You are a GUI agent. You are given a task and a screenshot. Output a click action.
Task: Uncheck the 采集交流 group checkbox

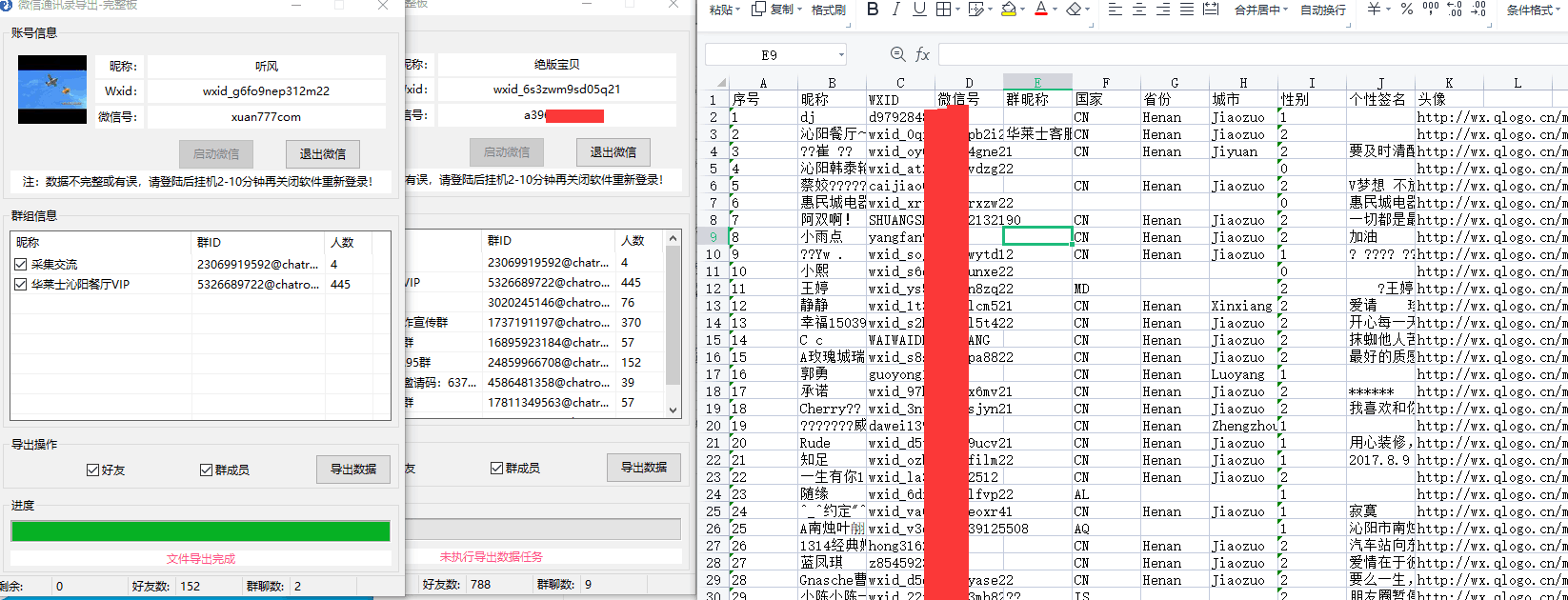coord(21,264)
